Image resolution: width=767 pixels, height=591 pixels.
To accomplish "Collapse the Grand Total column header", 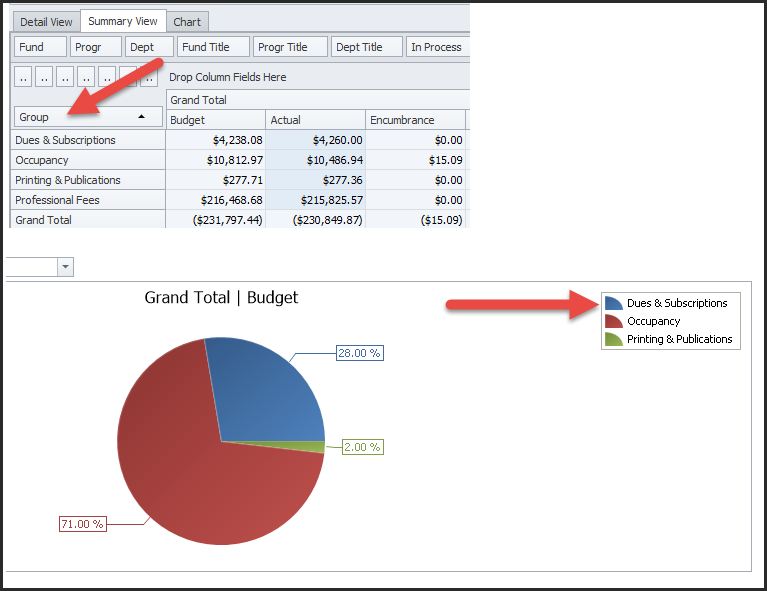I will [198, 100].
